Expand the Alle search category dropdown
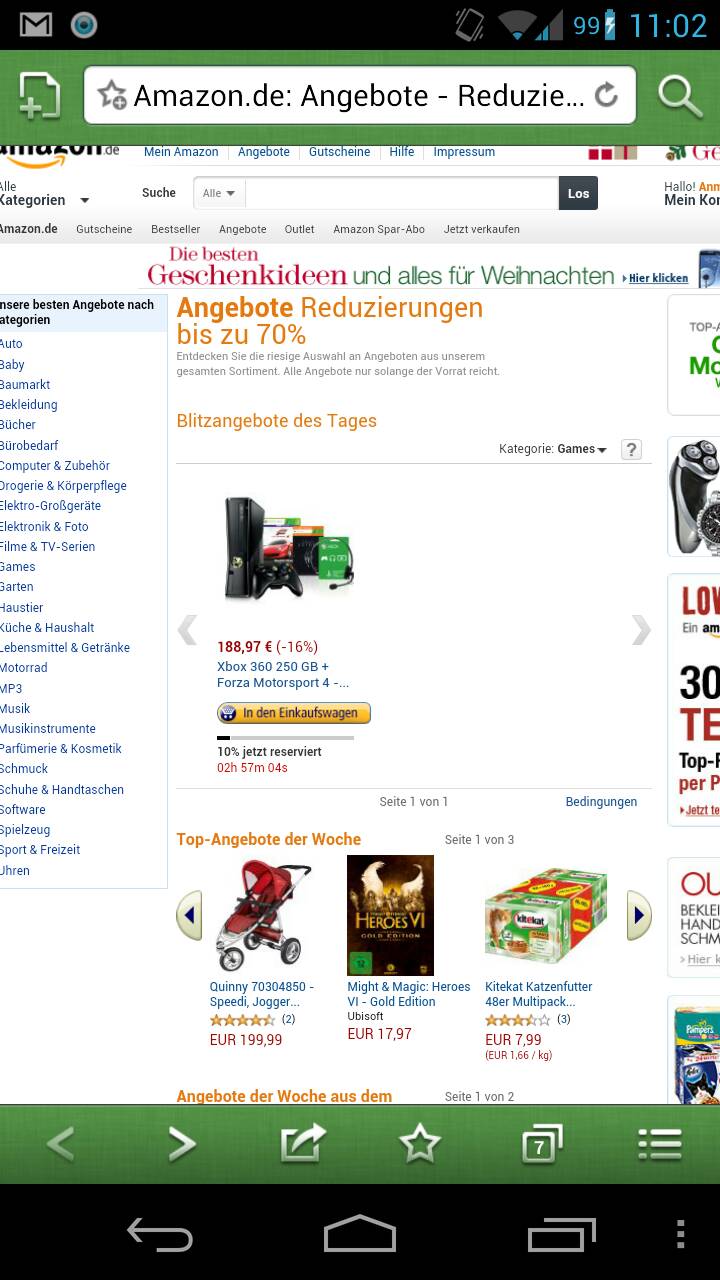The width and height of the screenshot is (720, 1280). point(219,193)
